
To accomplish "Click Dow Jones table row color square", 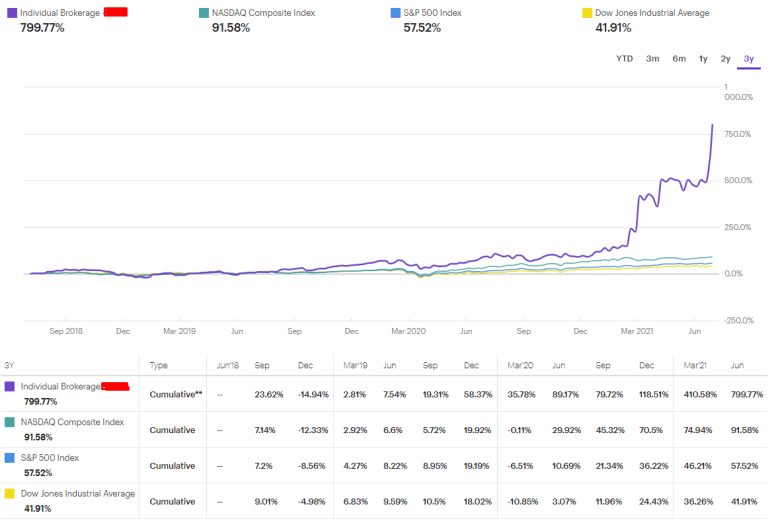I will pyautogui.click(x=9, y=494).
